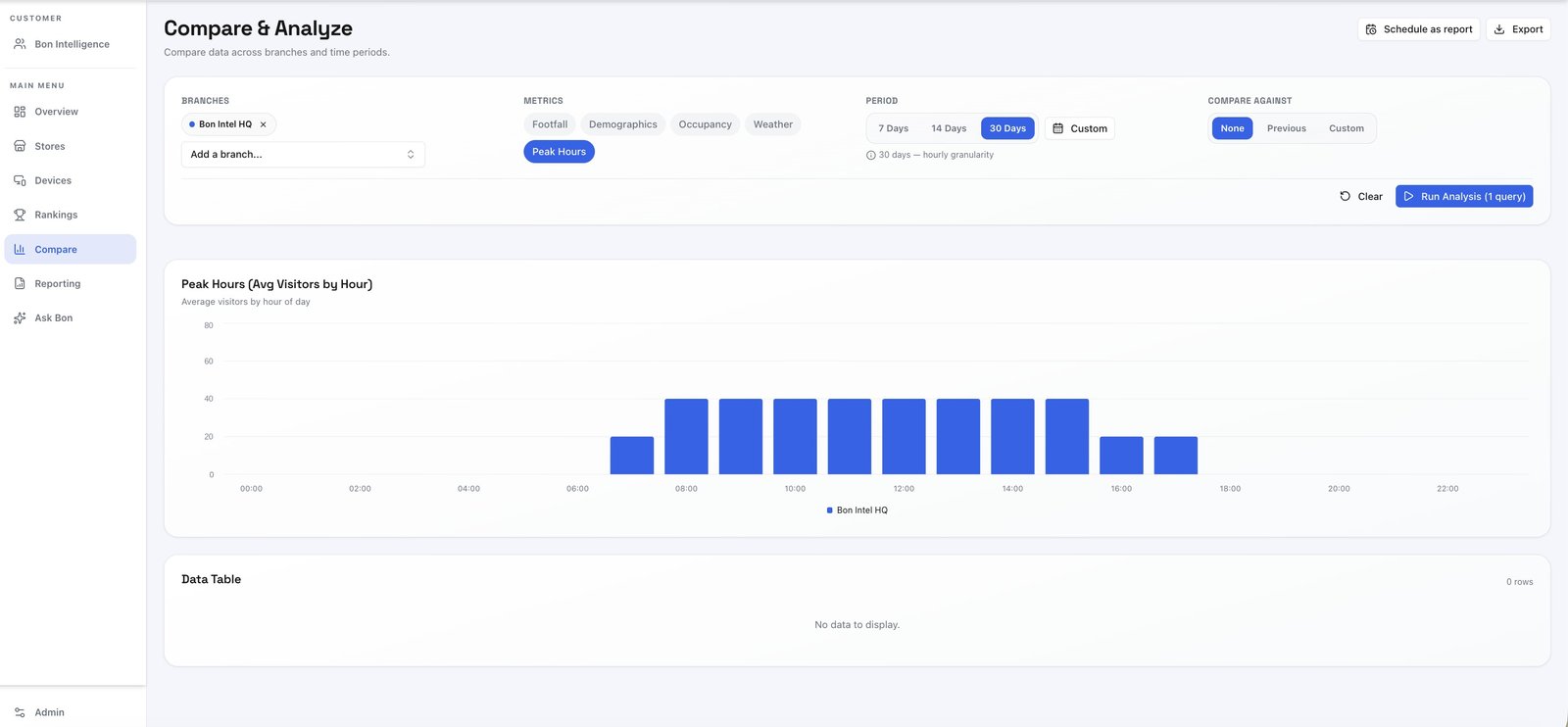
Task: Remove Bon Intel HQ branch chip
Action: 263,124
